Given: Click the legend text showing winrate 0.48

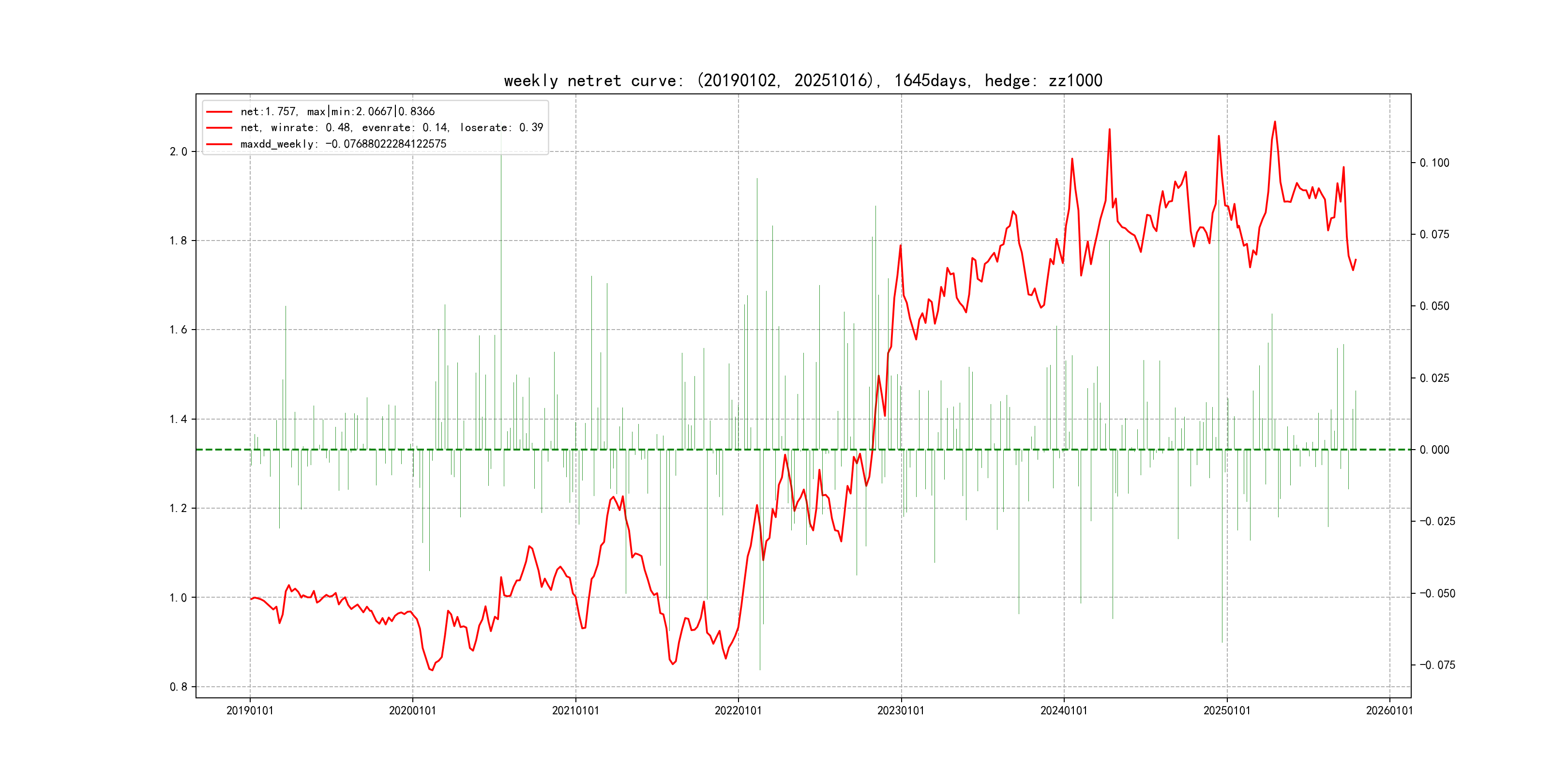Looking at the screenshot, I should point(392,128).
